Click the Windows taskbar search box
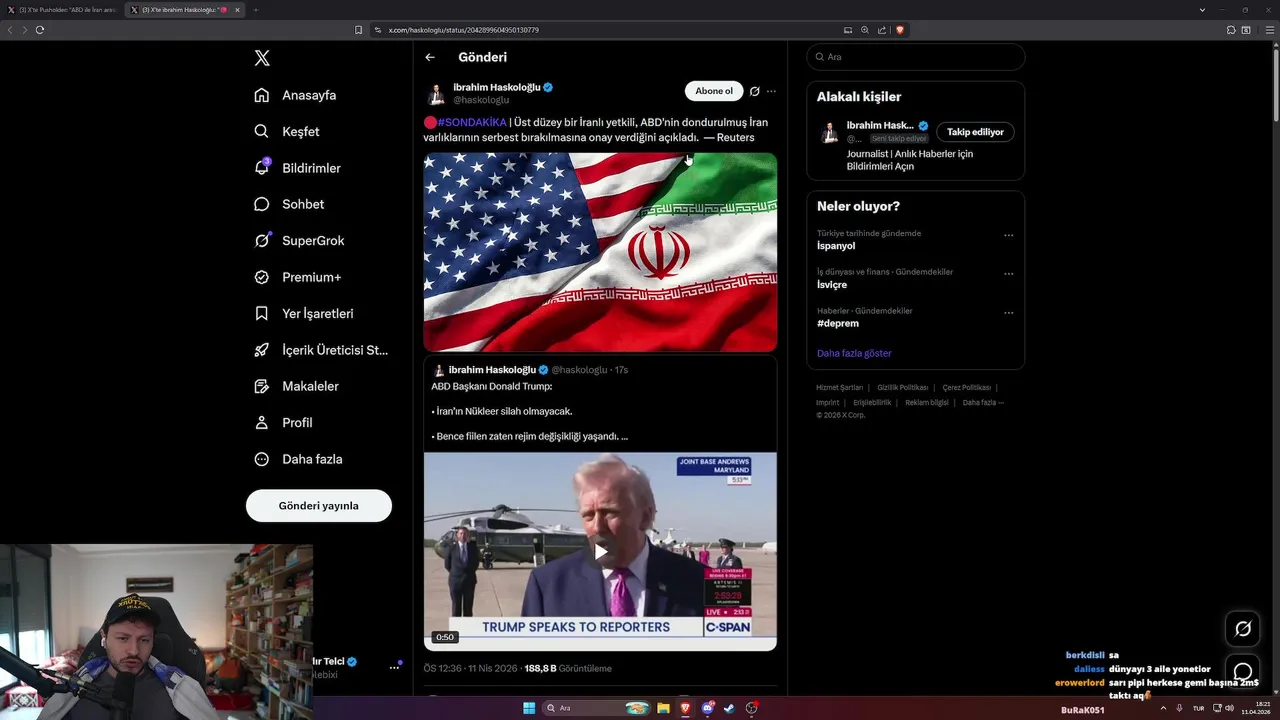 click(x=598, y=708)
